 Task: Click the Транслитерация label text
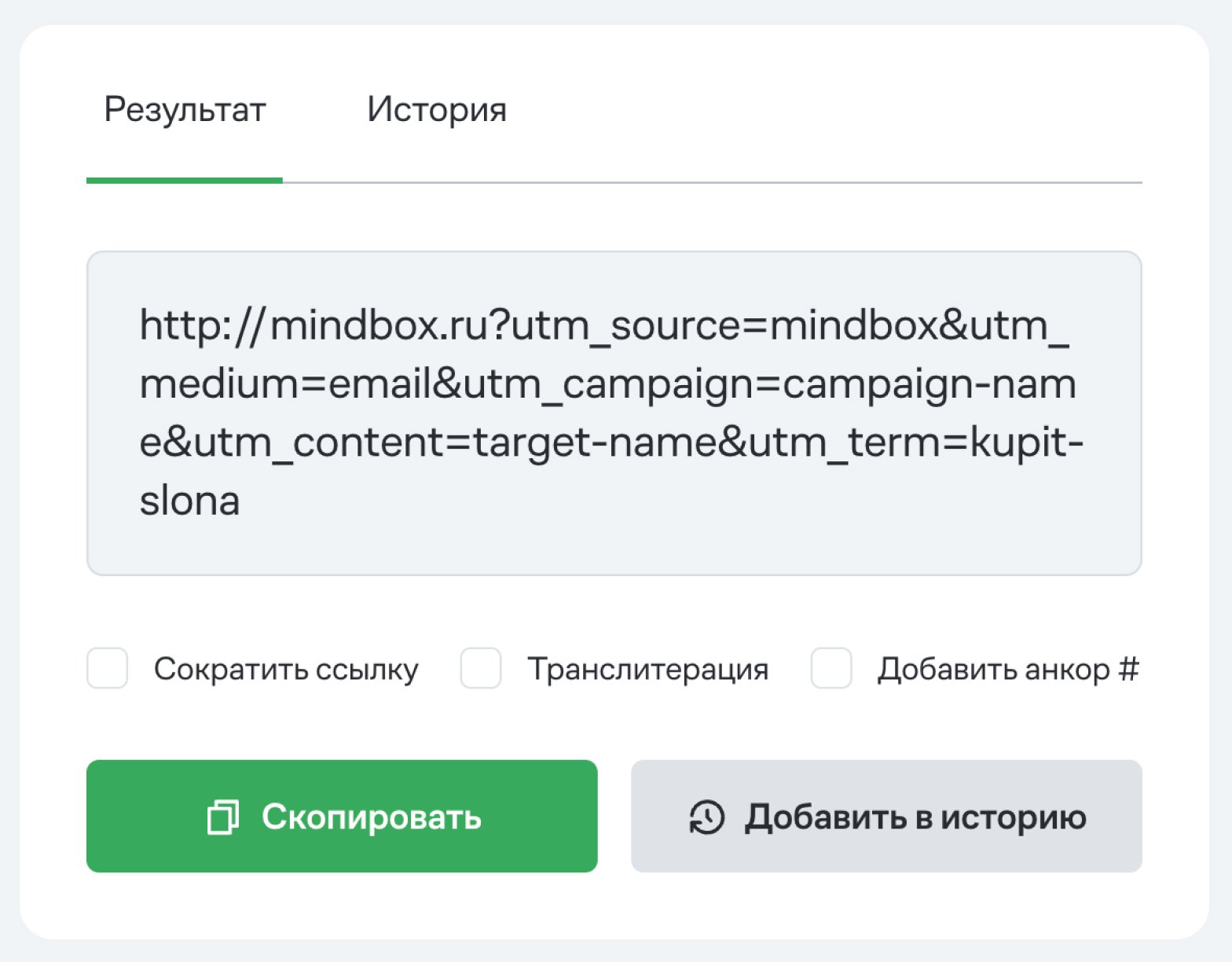point(647,670)
